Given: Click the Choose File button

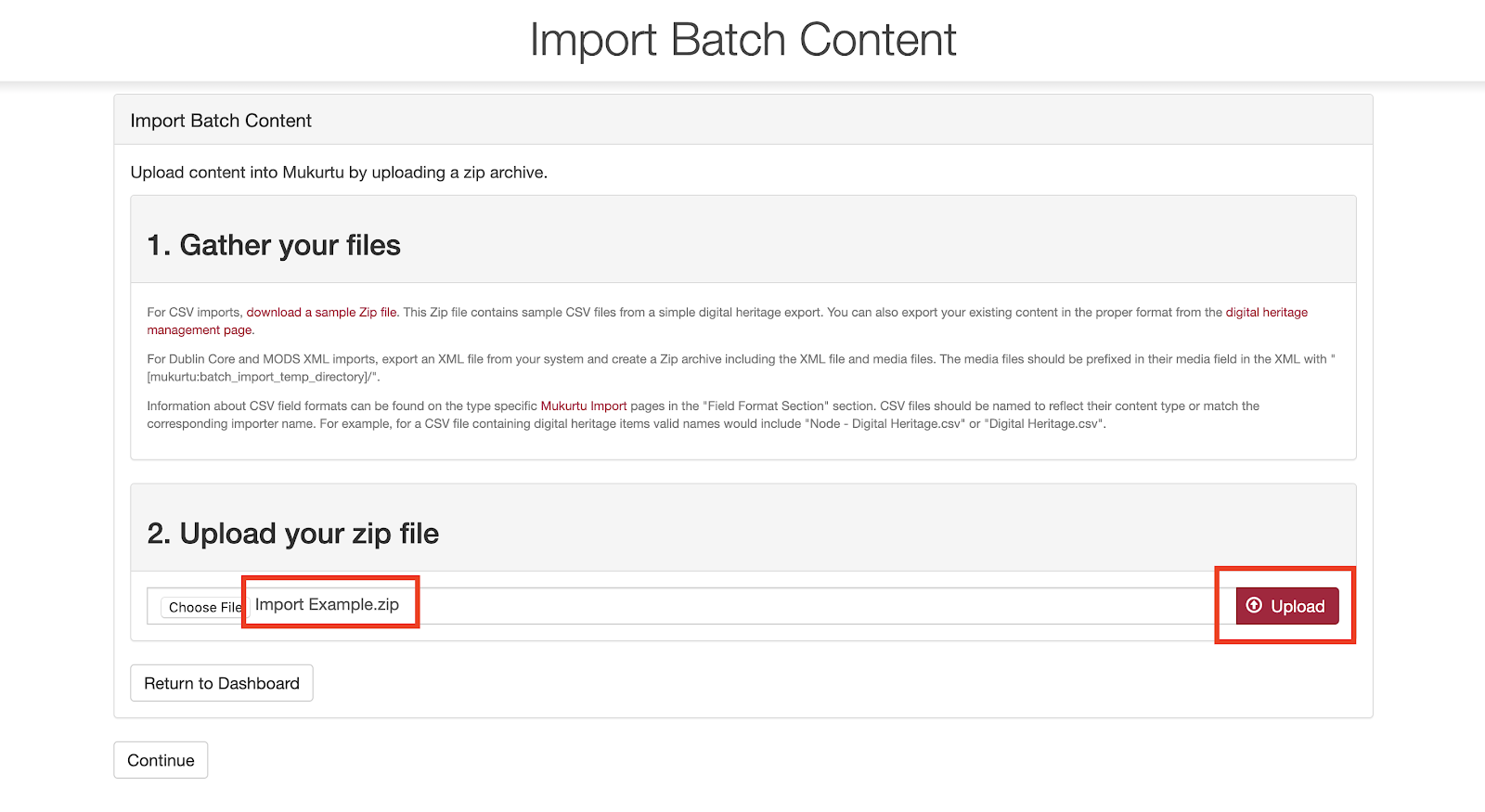Looking at the screenshot, I should click(204, 607).
